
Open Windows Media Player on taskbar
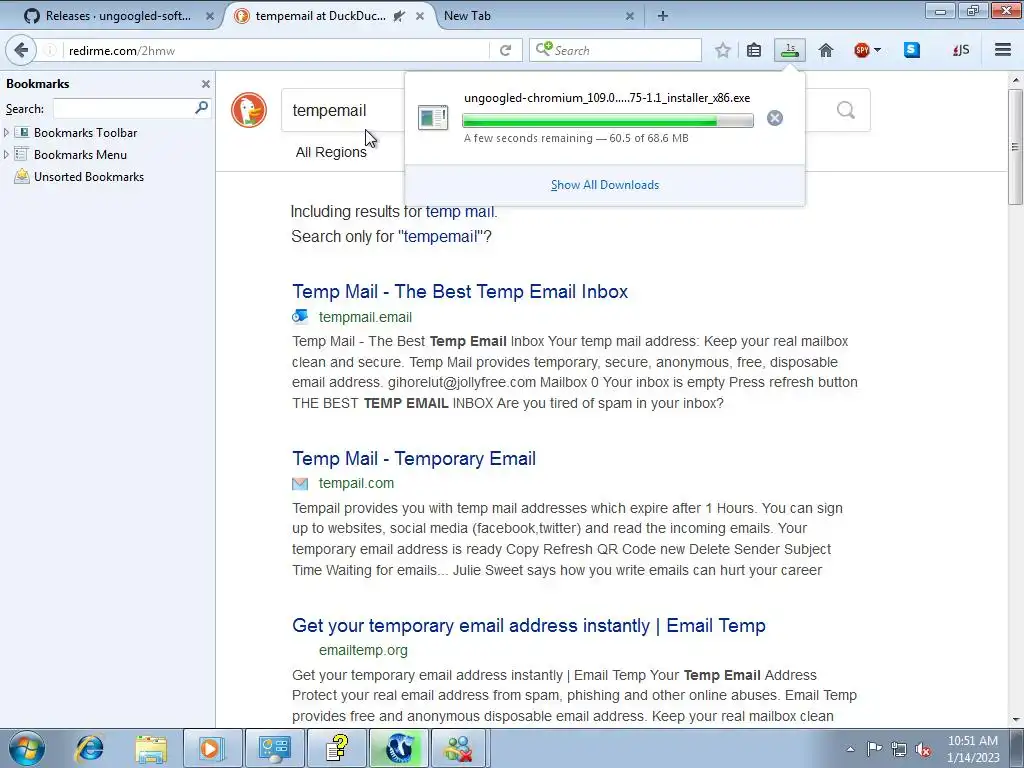(x=212, y=748)
